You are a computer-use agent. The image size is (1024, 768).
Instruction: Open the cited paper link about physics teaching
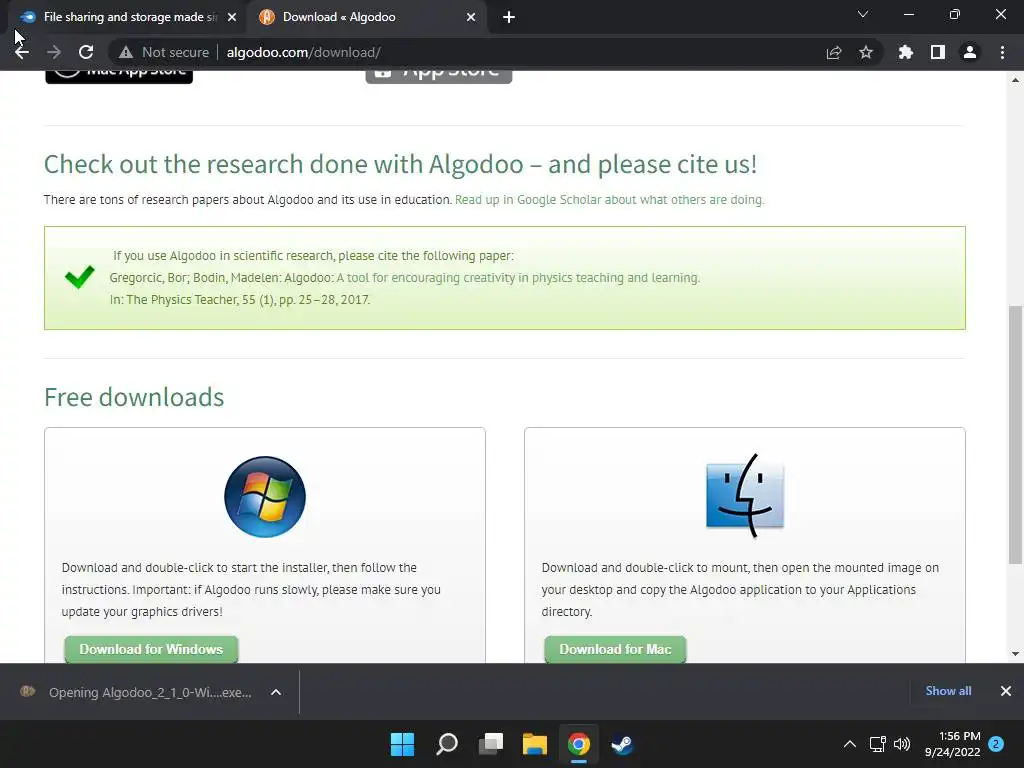[518, 278]
